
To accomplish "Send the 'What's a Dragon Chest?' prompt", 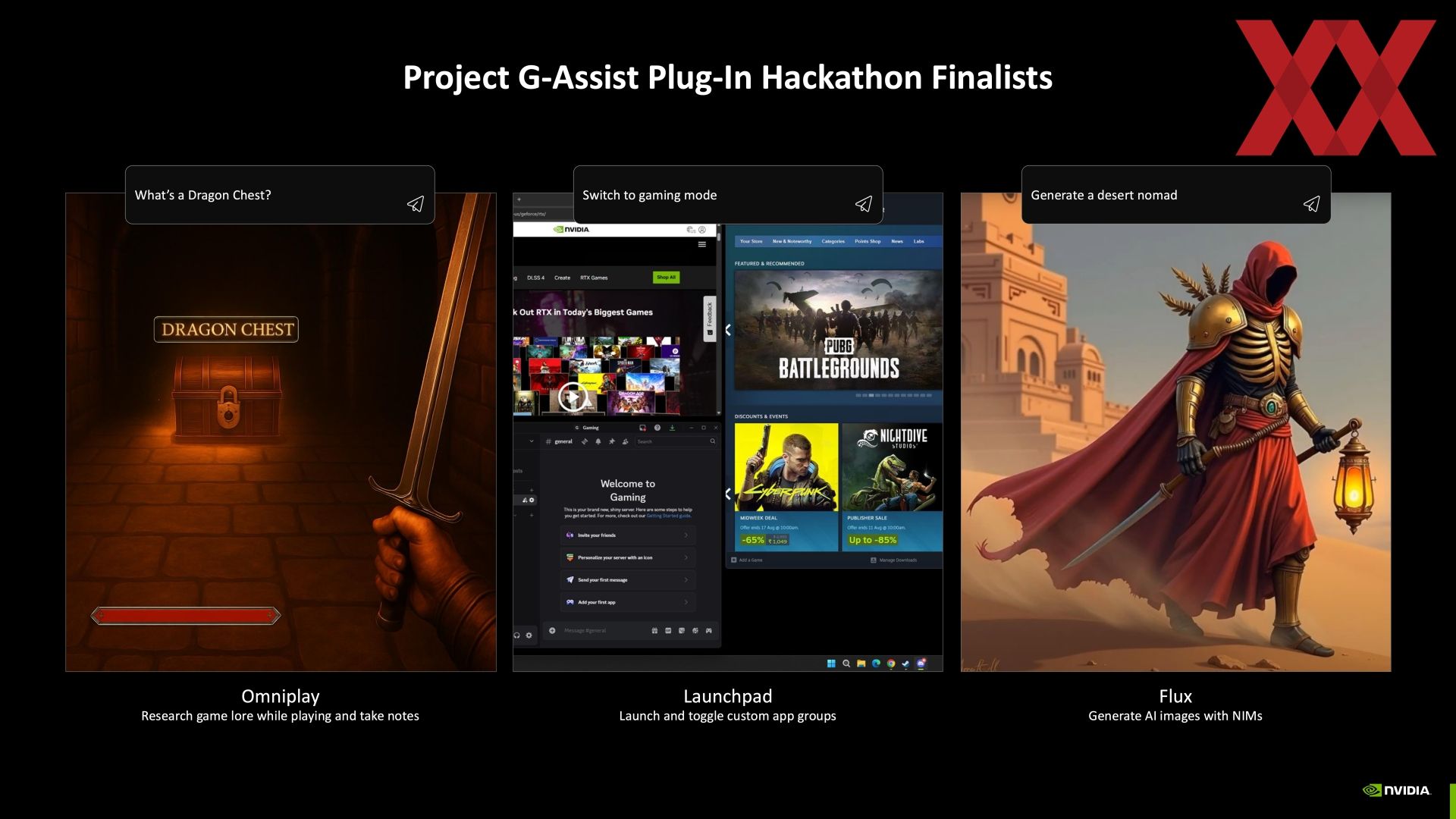I will point(416,204).
